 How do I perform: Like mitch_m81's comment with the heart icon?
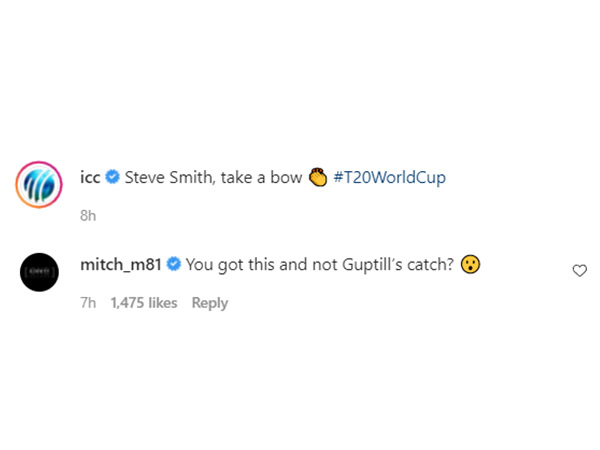pyautogui.click(x=579, y=270)
